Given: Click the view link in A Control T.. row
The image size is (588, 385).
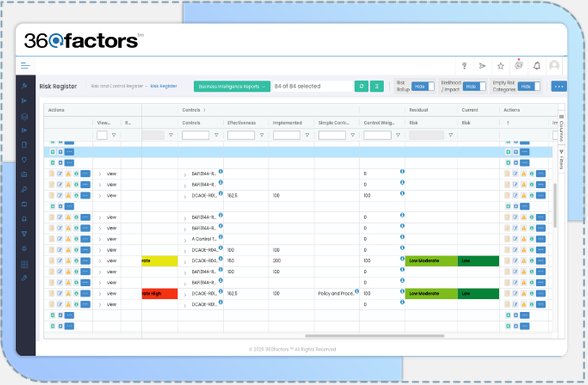Looking at the screenshot, I should tap(112, 239).
